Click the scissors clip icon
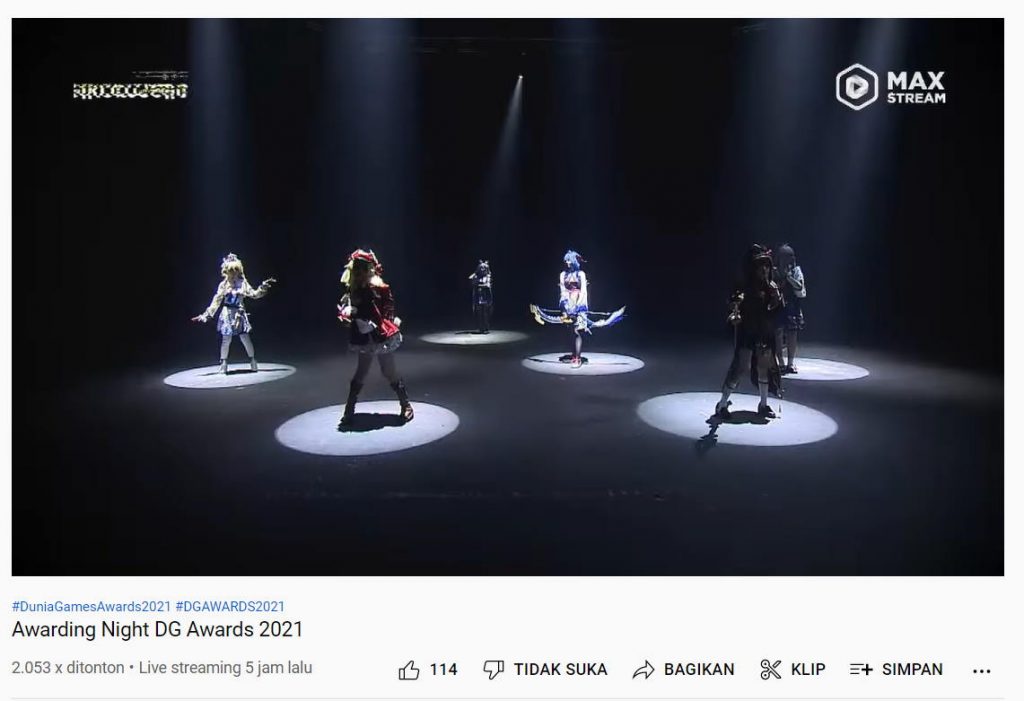This screenshot has height=701, width=1024. 771,670
